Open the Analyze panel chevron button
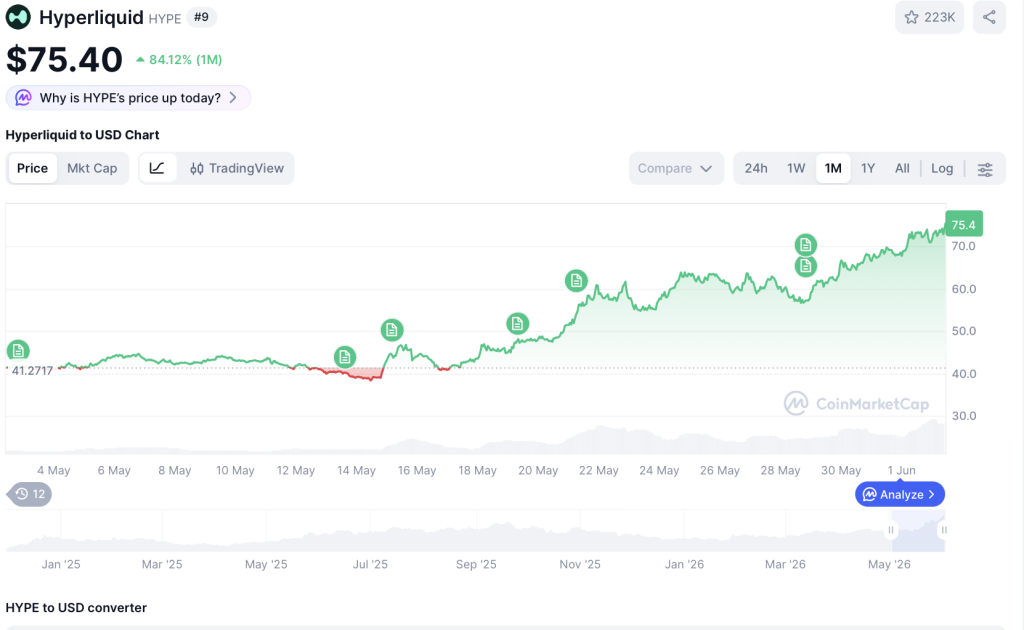Screen dimensions: 1024x630 point(899,494)
